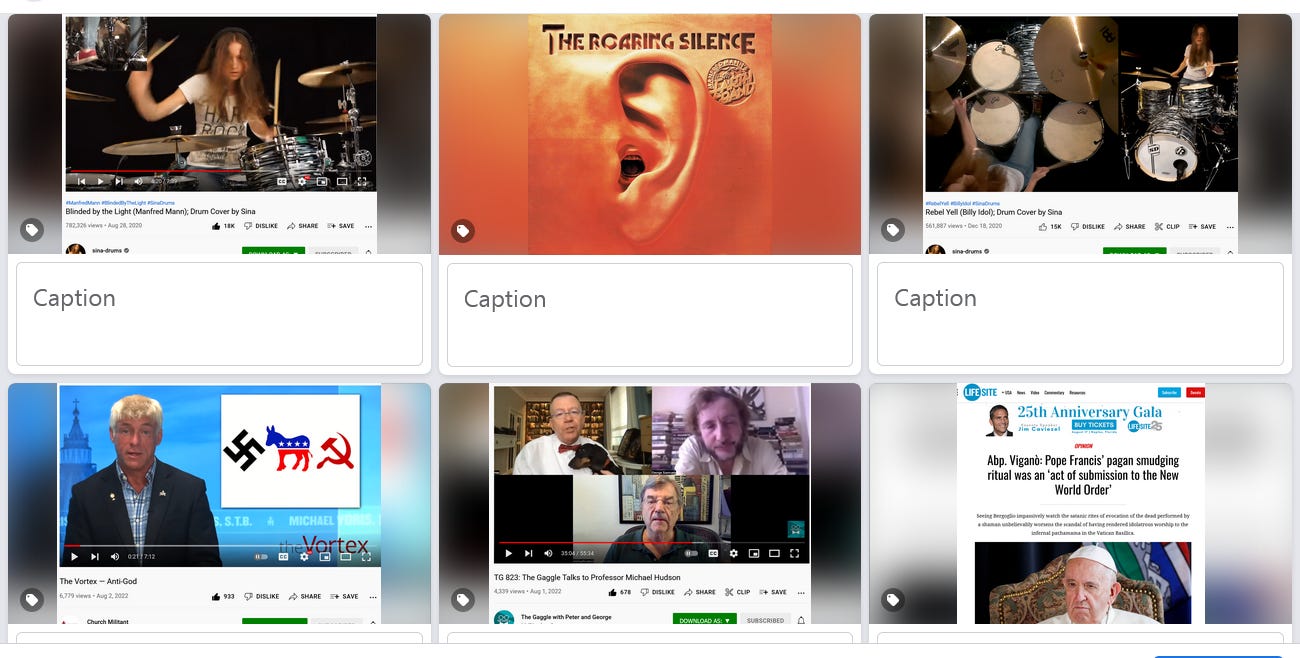Open alt-text tag on The Gaggle image
This screenshot has height=658, width=1300.
click(462, 600)
